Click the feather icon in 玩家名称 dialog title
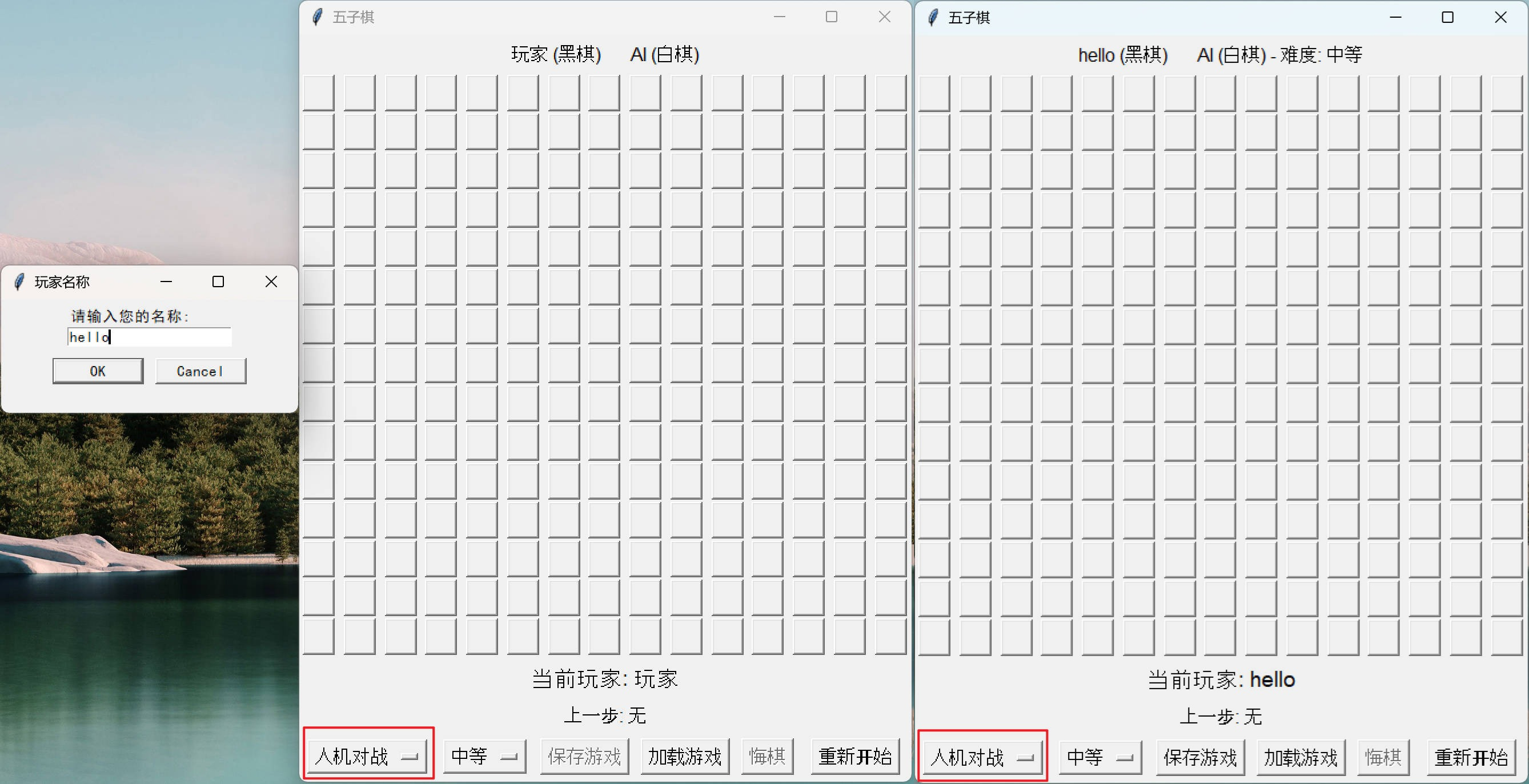Image resolution: width=1529 pixels, height=784 pixels. [x=19, y=282]
